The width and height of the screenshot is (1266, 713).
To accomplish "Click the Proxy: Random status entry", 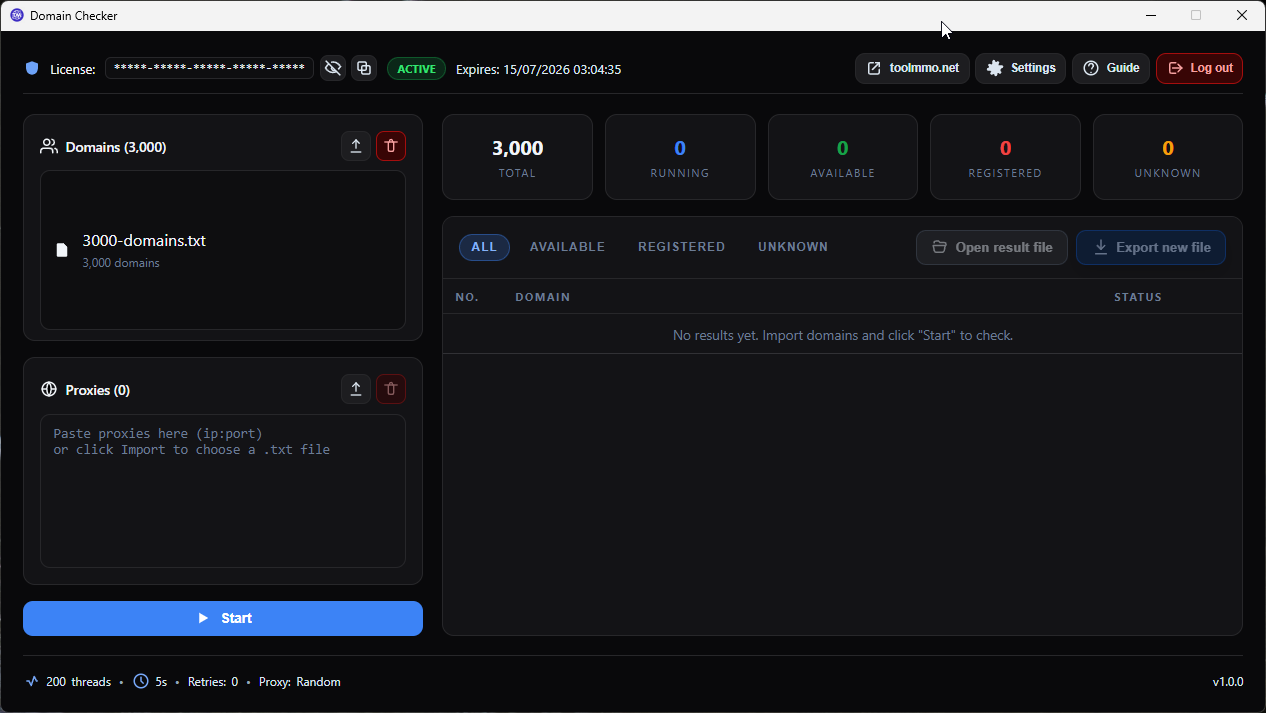I will click(x=300, y=682).
